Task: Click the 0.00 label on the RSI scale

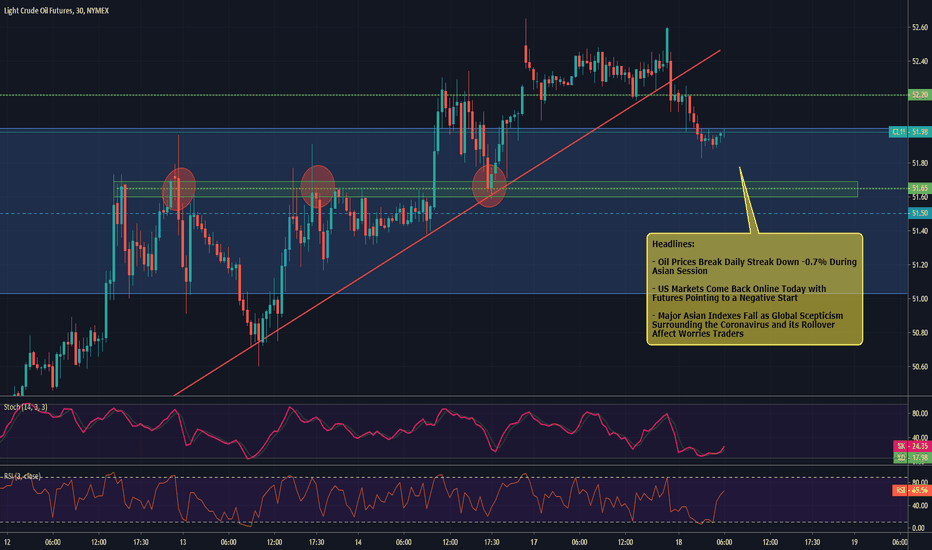Action: click(x=918, y=528)
